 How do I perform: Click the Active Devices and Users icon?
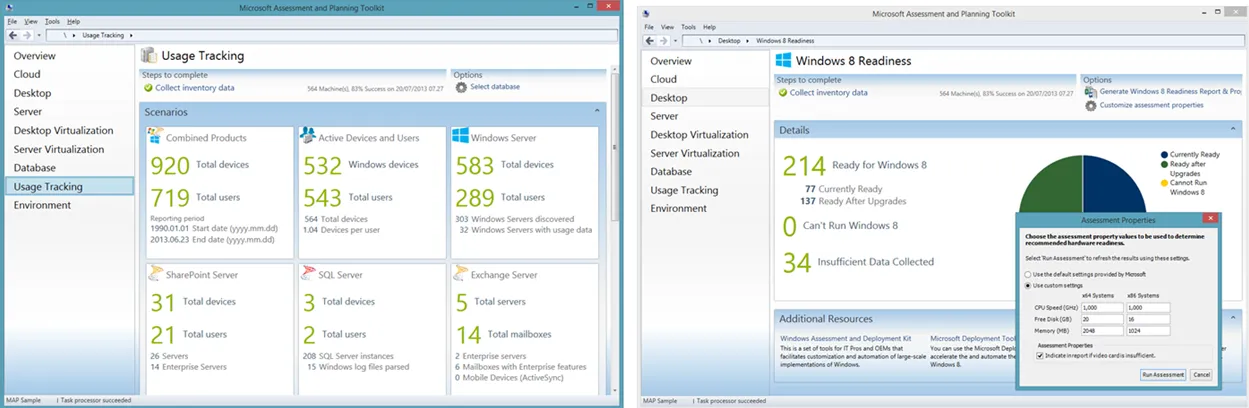coord(309,136)
